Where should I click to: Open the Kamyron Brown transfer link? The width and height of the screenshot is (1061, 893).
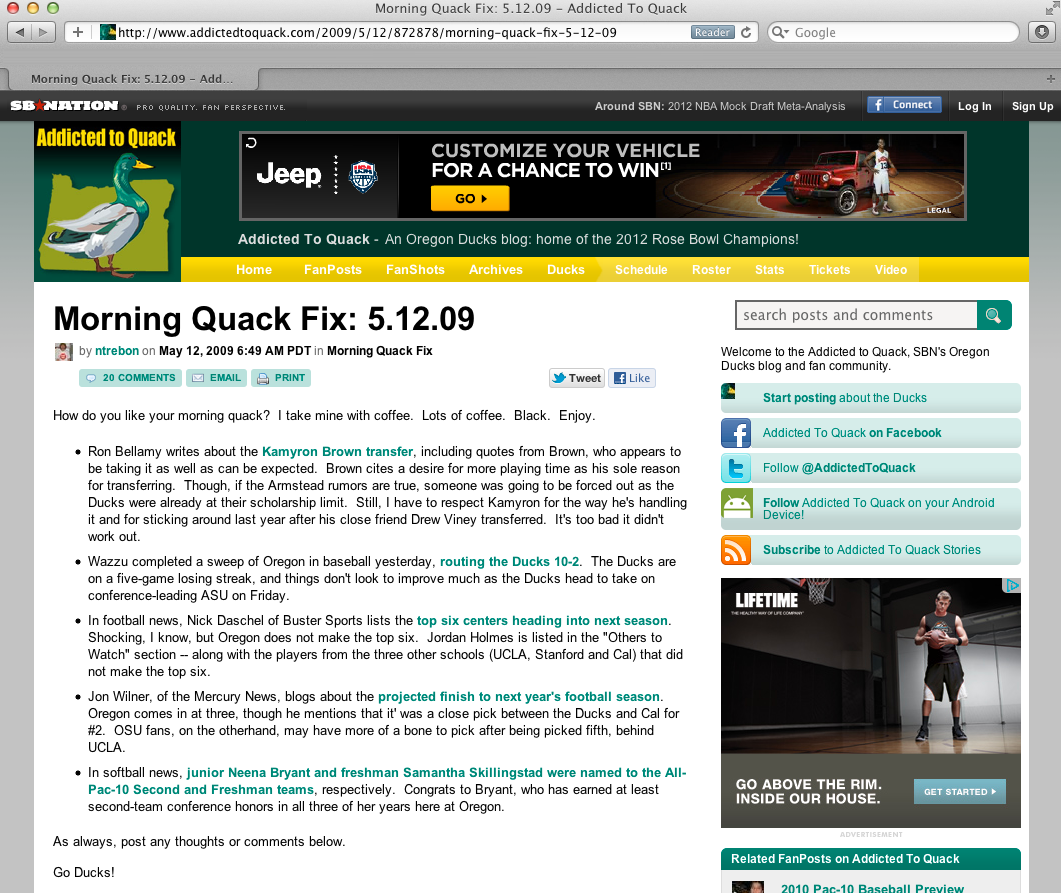337,451
